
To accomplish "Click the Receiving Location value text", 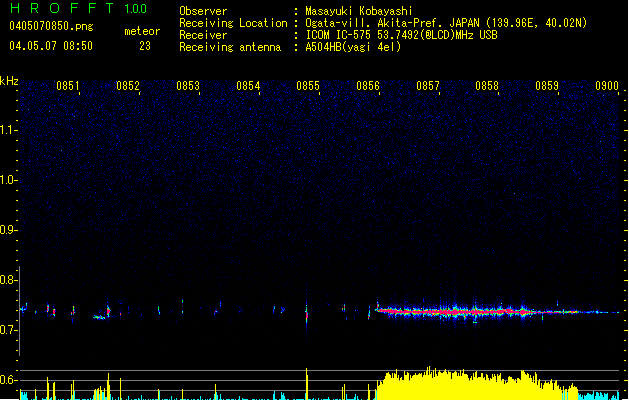I will [x=446, y=23].
